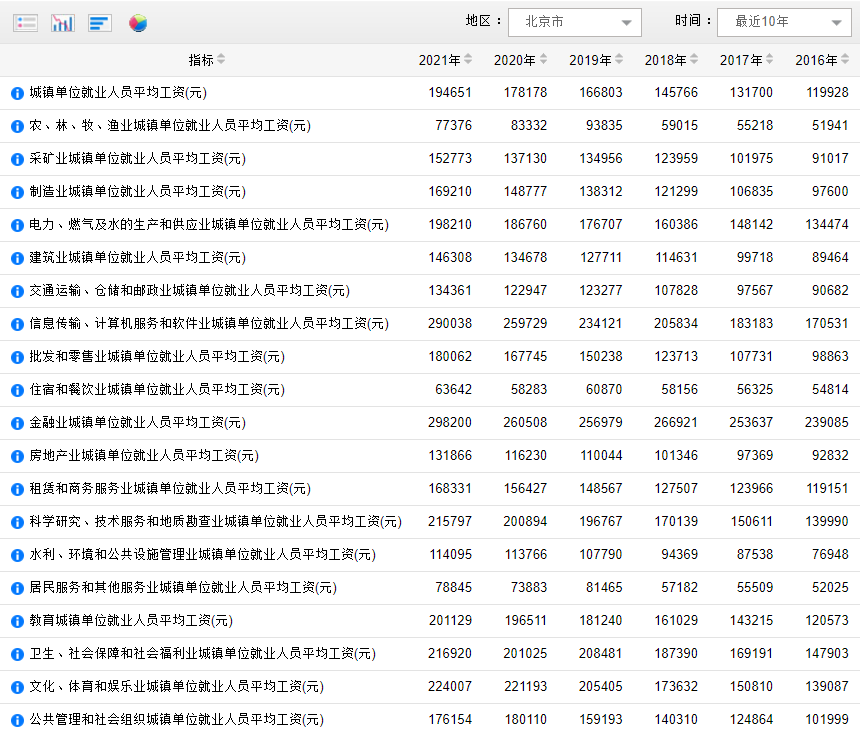Open info icon for 租赁和商务服务业 row
This screenshot has height=736, width=860.
click(18, 489)
